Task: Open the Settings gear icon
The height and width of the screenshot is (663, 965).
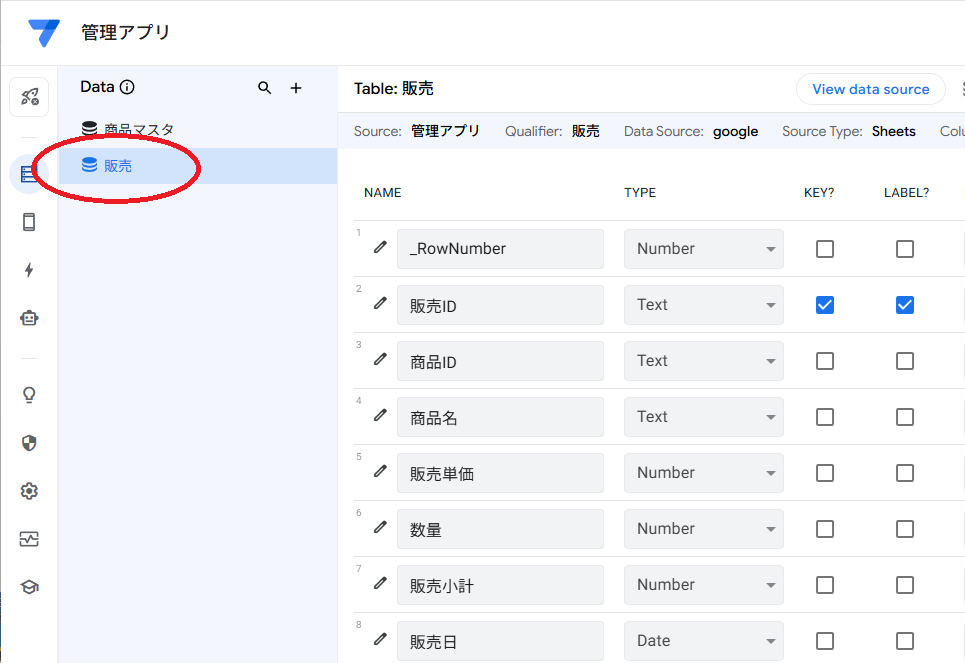Action: tap(29, 491)
